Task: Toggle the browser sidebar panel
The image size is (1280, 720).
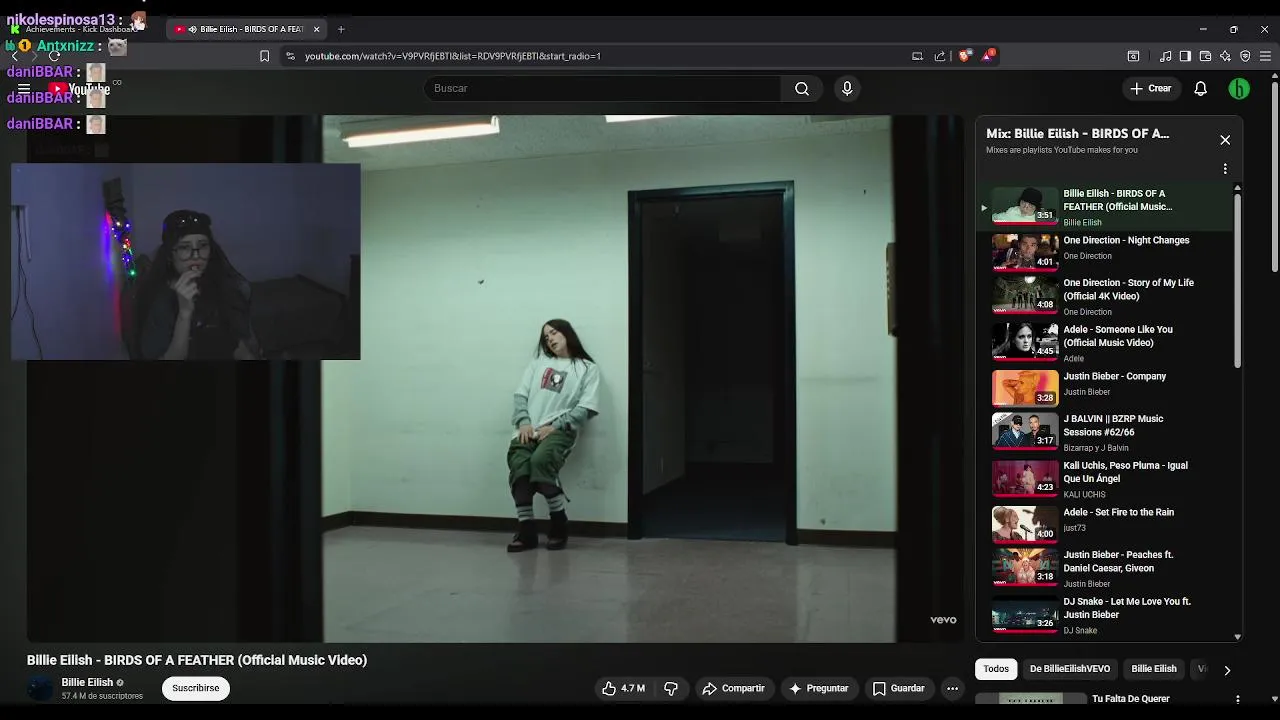Action: pos(1185,56)
